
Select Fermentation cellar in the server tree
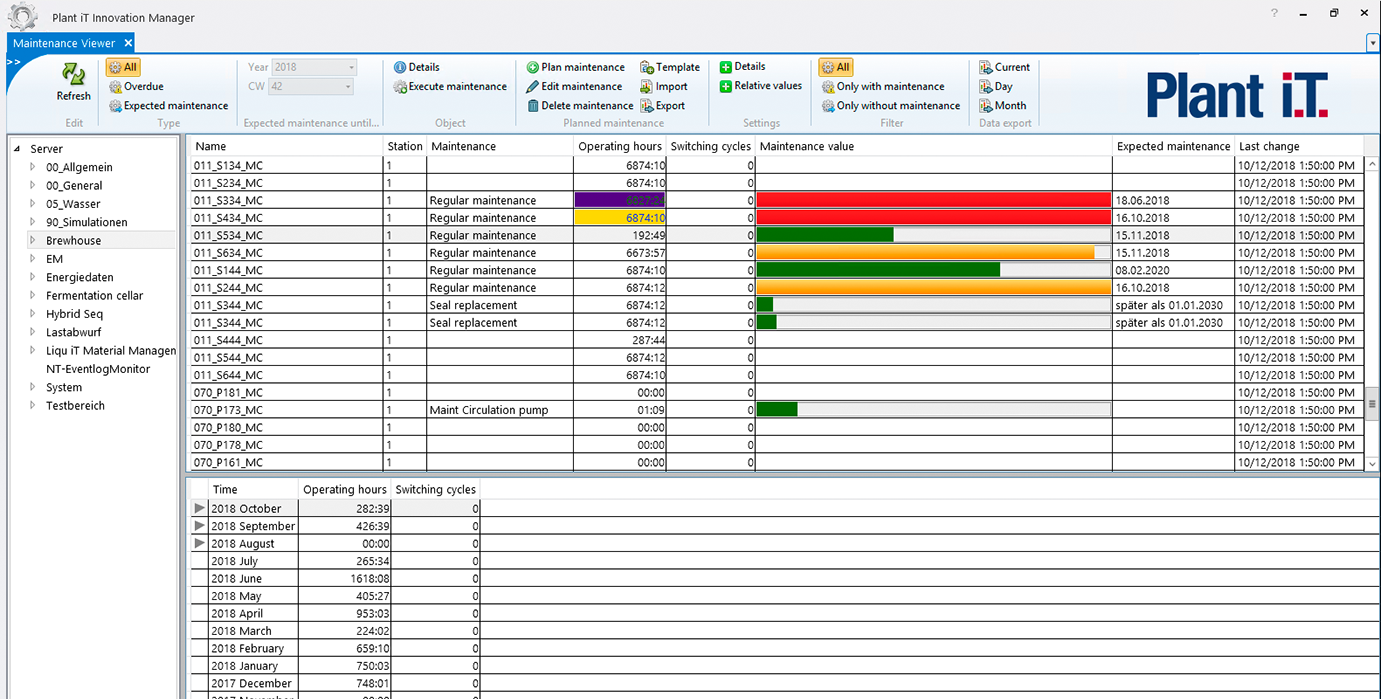point(94,296)
